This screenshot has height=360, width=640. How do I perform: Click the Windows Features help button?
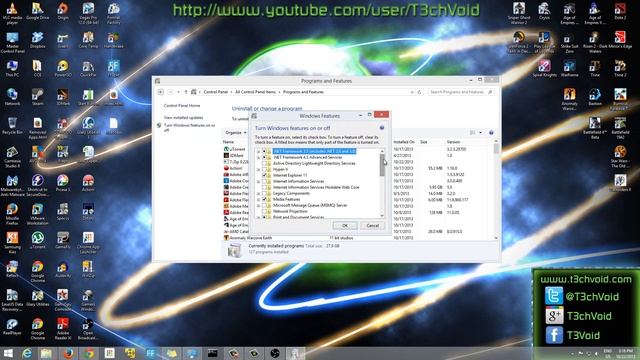click(382, 128)
